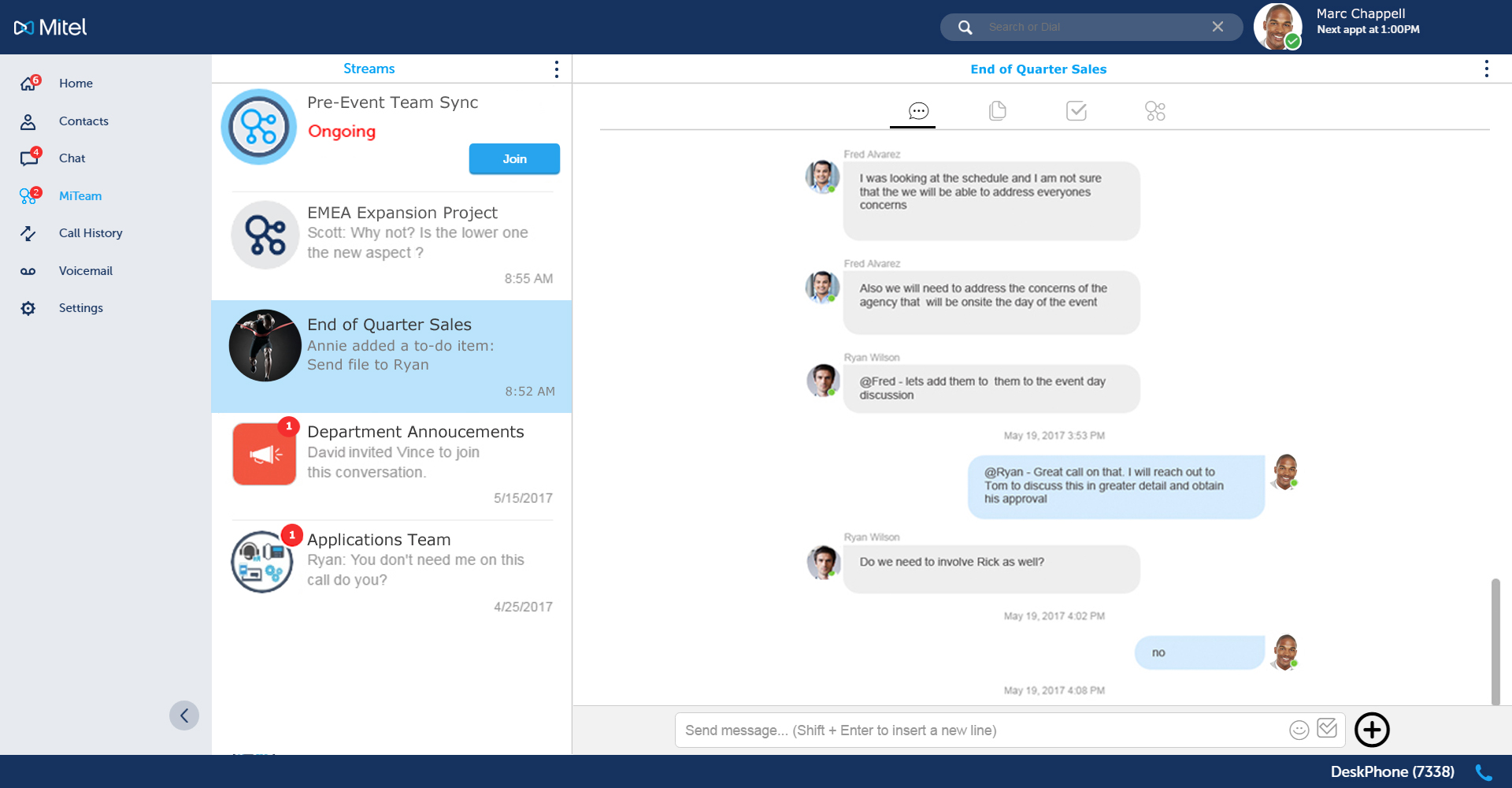Collapse the sidebar with the chevron button

184,716
